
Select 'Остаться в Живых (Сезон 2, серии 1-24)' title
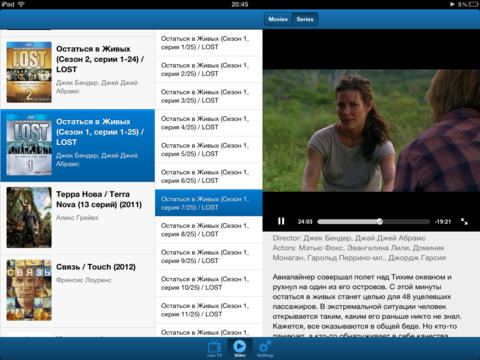pos(100,59)
